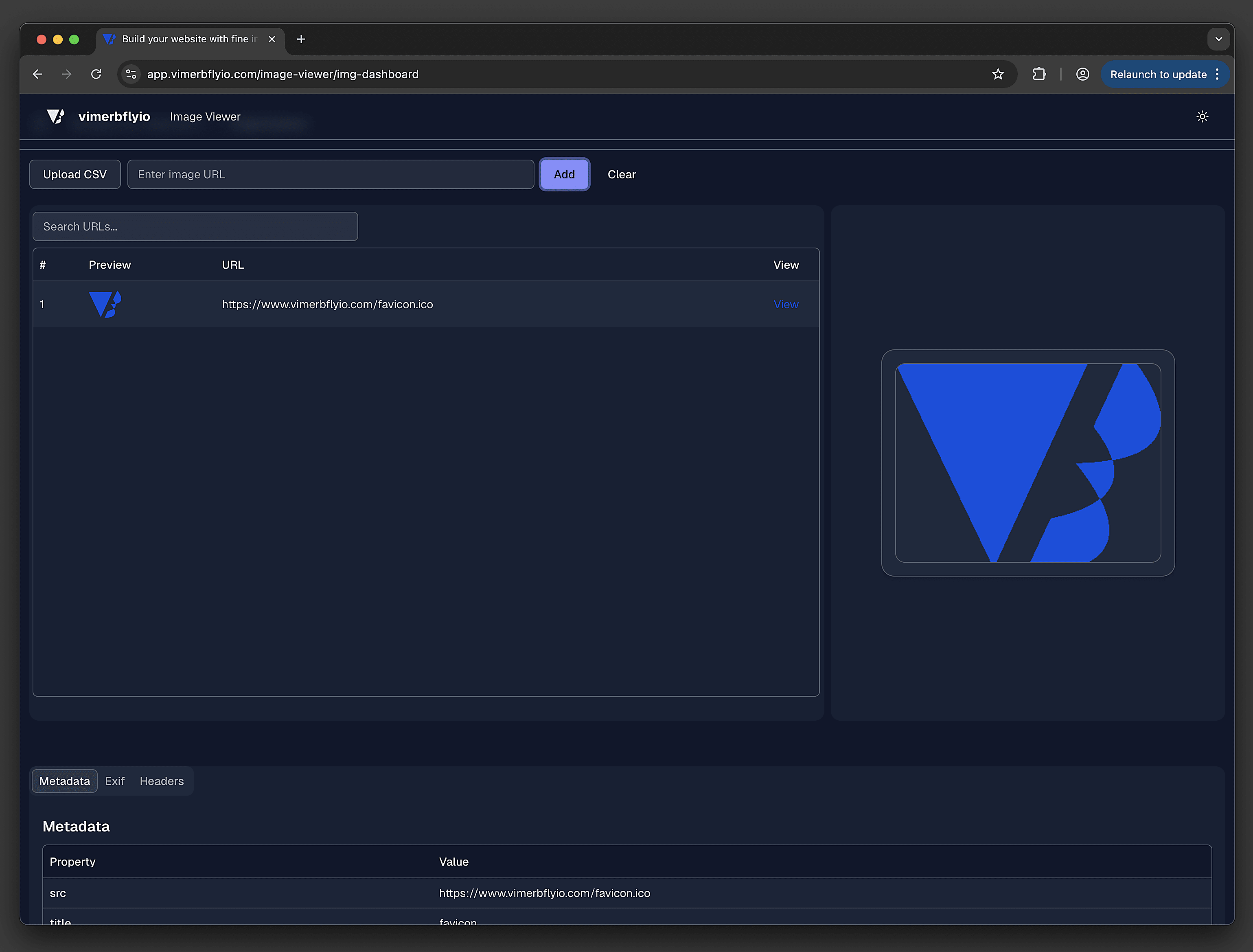This screenshot has width=1253, height=952.
Task: Open site permissions icon in address bar
Action: click(131, 74)
